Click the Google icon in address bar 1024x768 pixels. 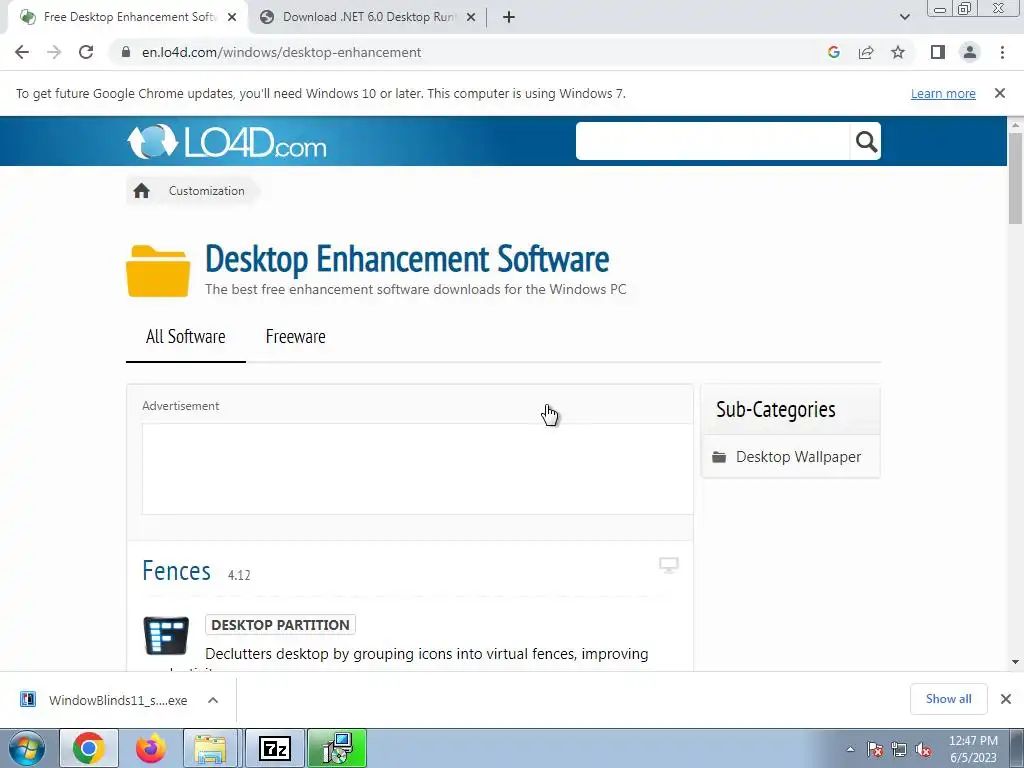(x=833, y=52)
